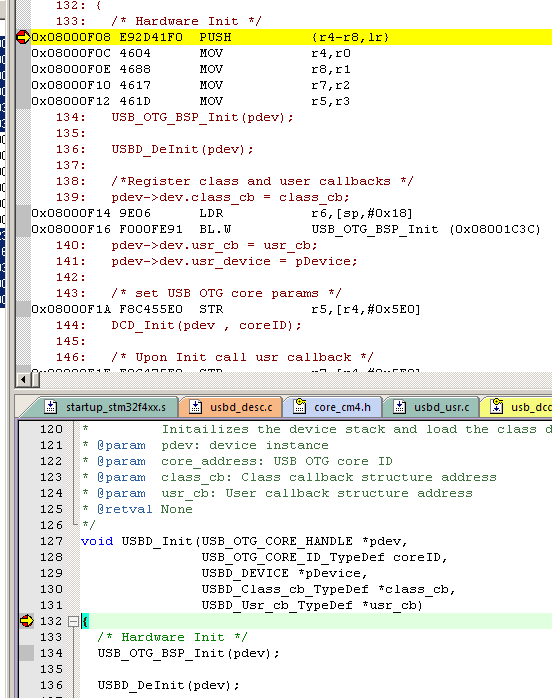Click the USBD_DEVICE *pDevice parameter line
Viewport: 552px width, 698px height.
click(x=284, y=573)
